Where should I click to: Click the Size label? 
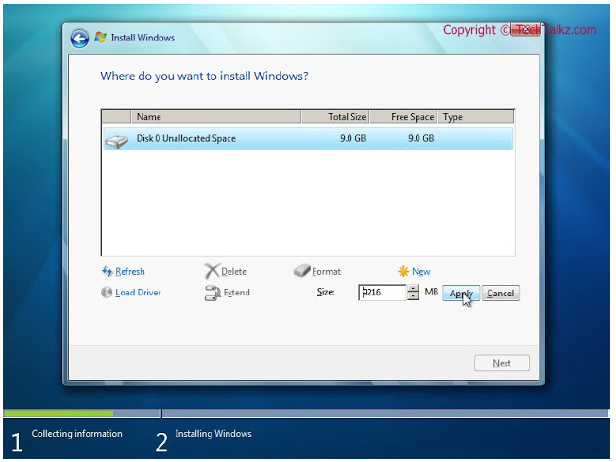coord(325,292)
